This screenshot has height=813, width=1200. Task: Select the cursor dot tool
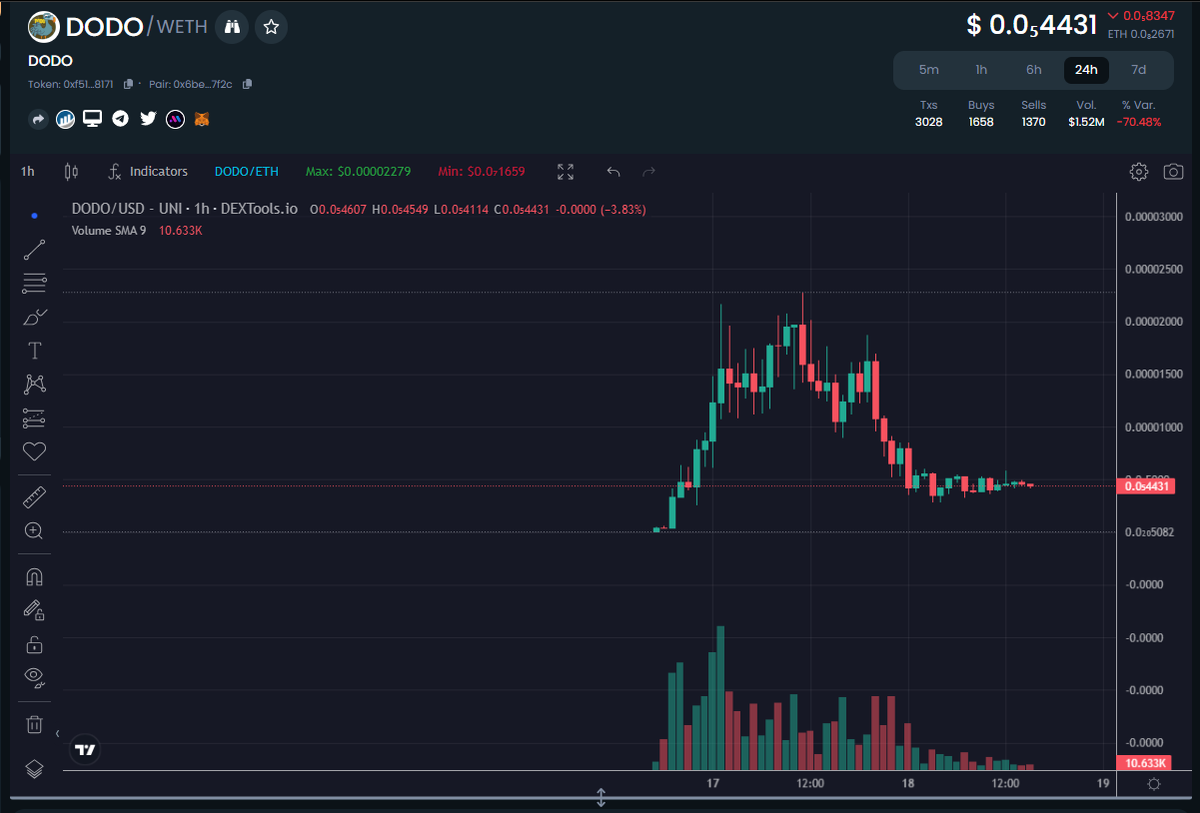click(34, 216)
